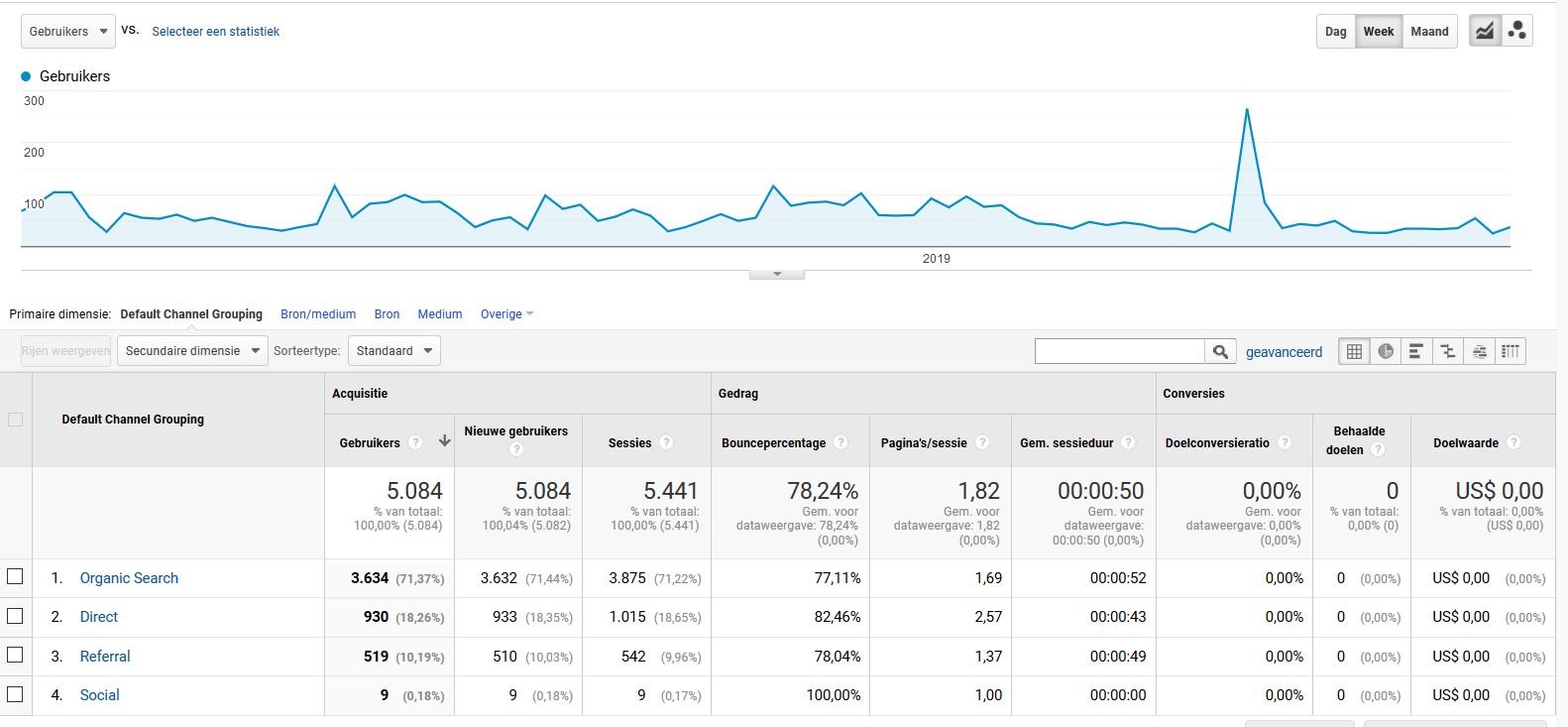Viewport: 1568px width, 727px height.
Task: Click the Gebruikers chart peak data point
Action: pyautogui.click(x=1247, y=109)
